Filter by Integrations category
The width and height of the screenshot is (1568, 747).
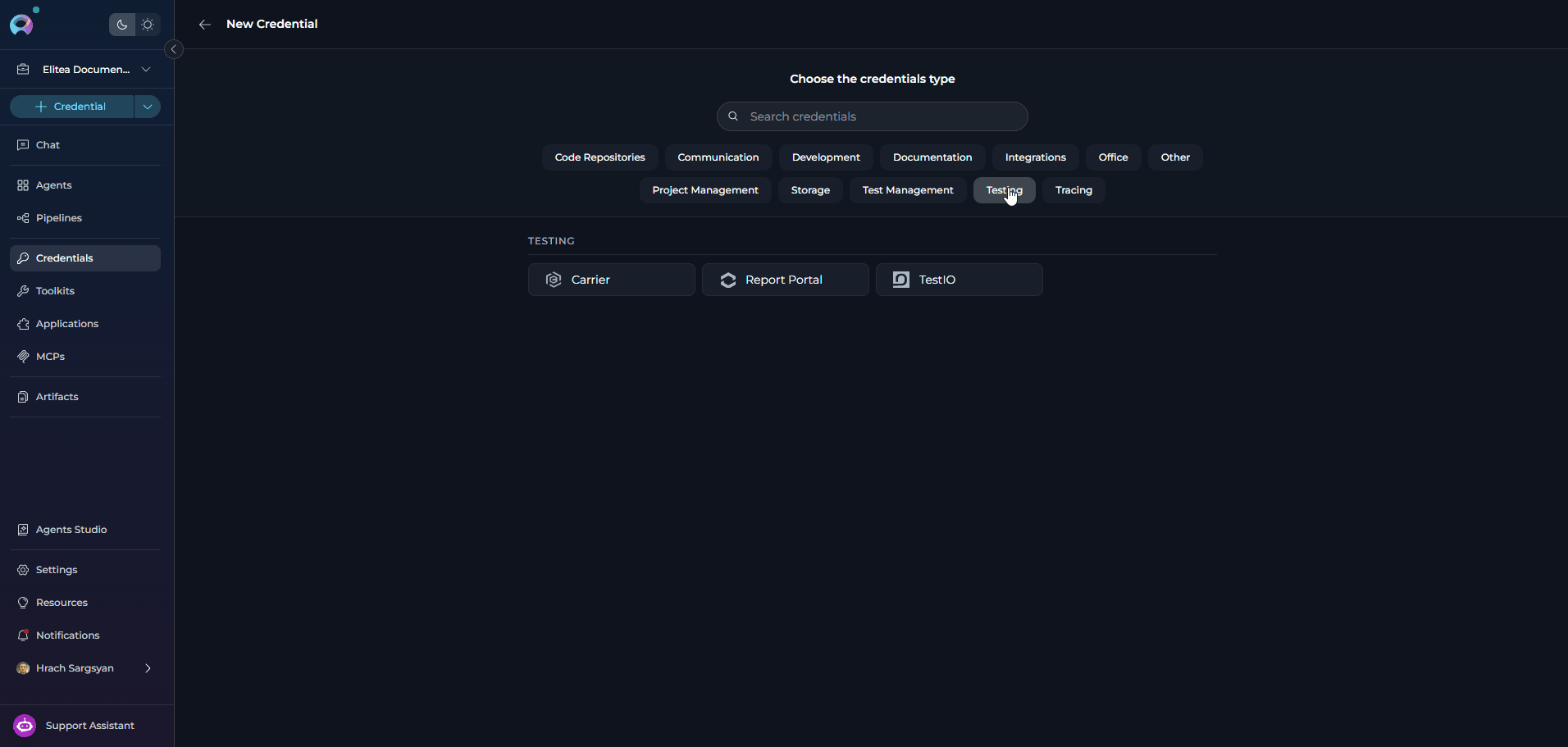pos(1036,157)
